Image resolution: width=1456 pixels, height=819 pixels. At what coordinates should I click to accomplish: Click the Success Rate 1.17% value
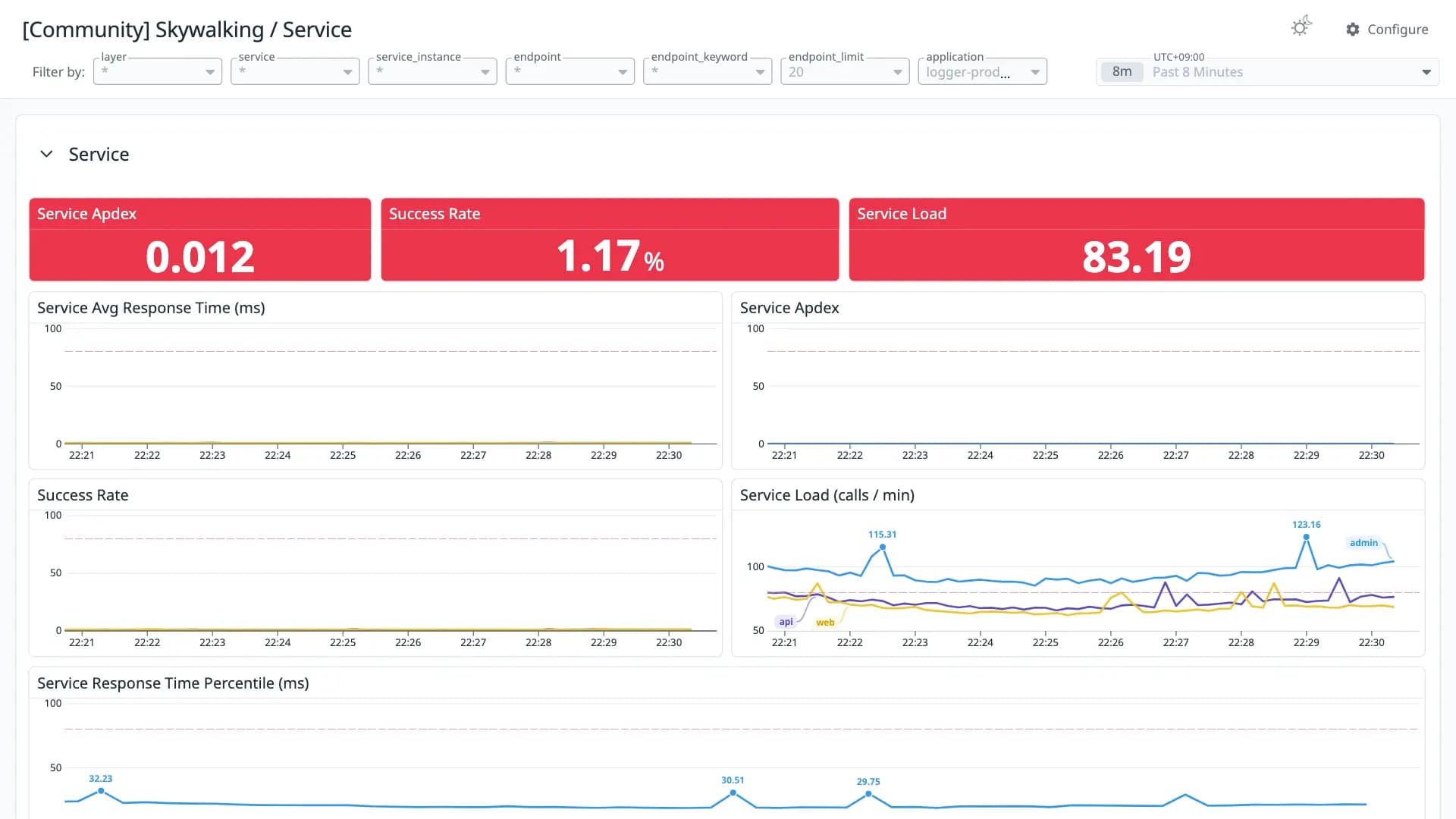click(x=610, y=256)
